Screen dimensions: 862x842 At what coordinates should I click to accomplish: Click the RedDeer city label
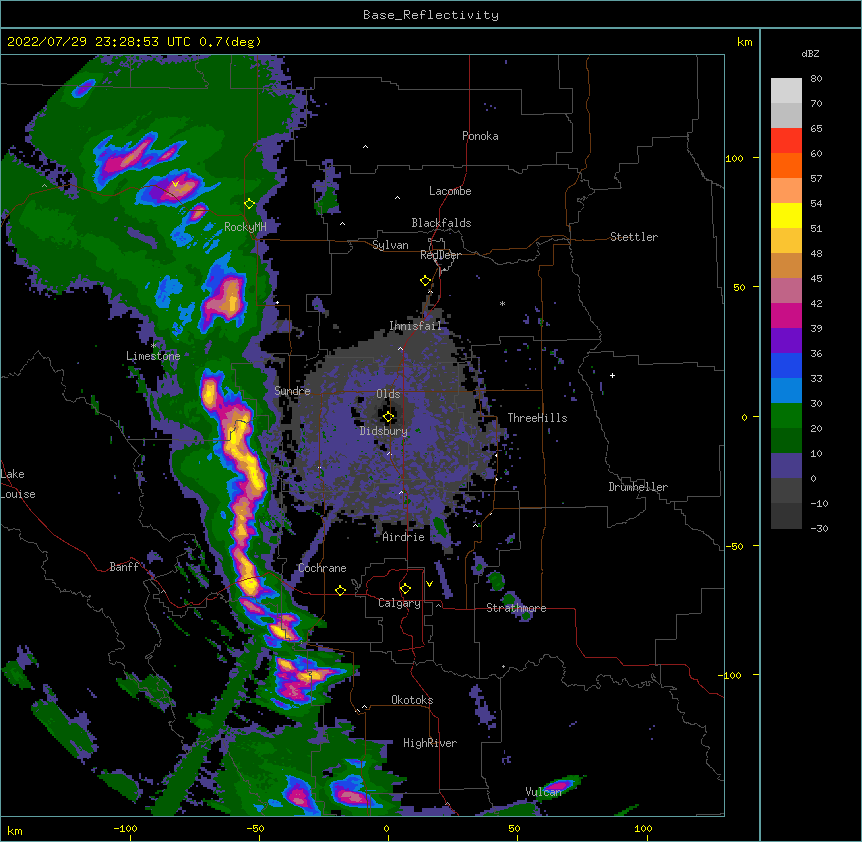[x=440, y=255]
